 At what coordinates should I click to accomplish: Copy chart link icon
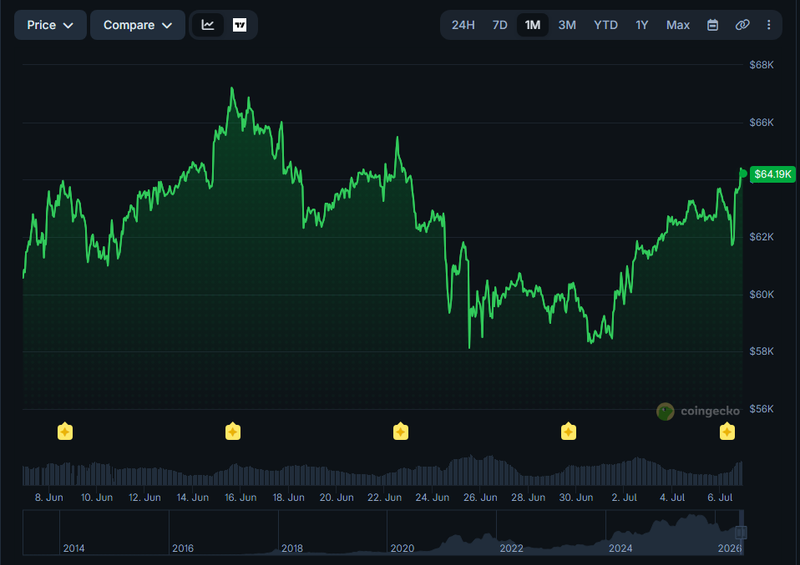pos(742,25)
